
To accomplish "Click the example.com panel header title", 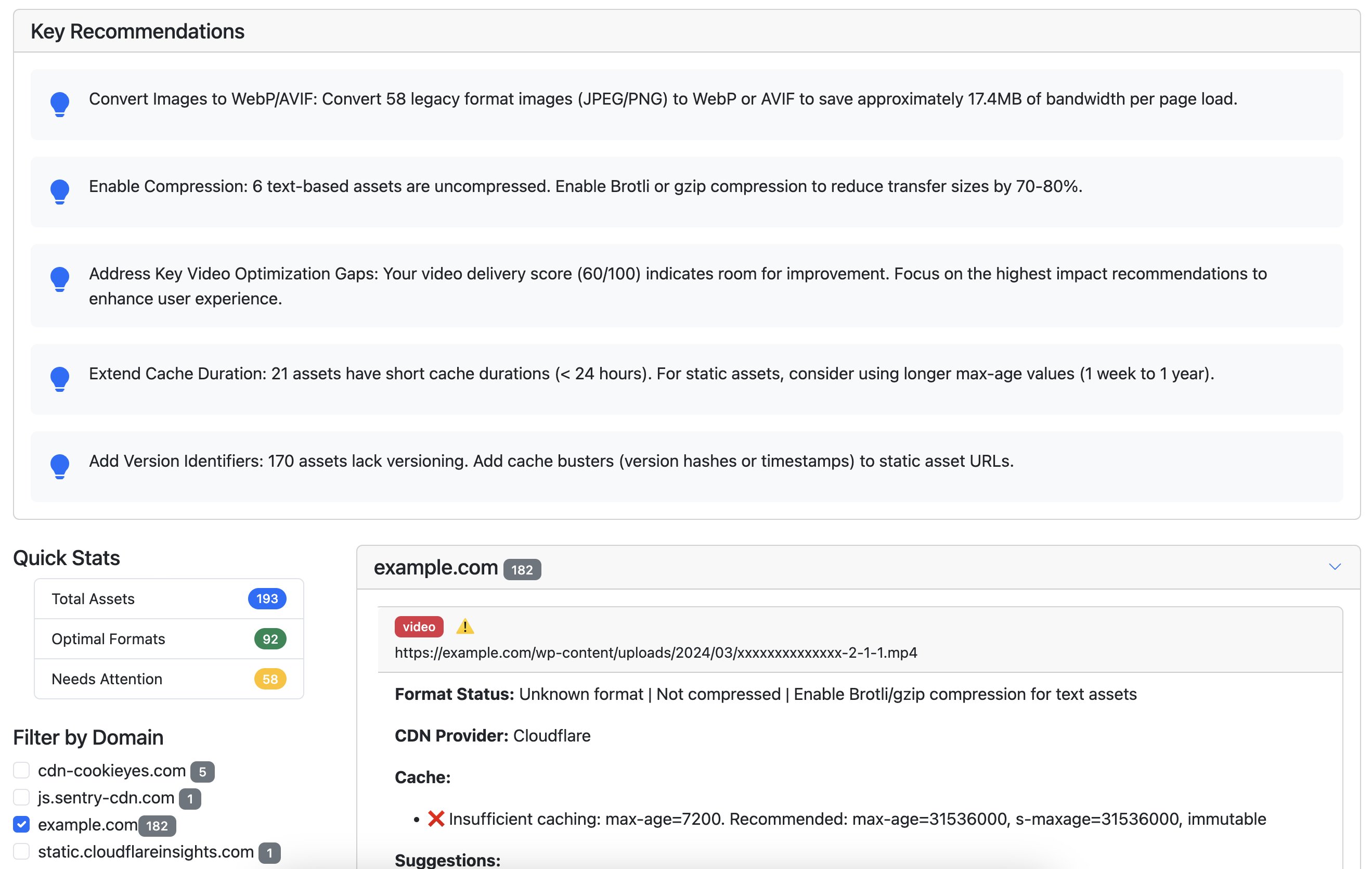I will 435,567.
